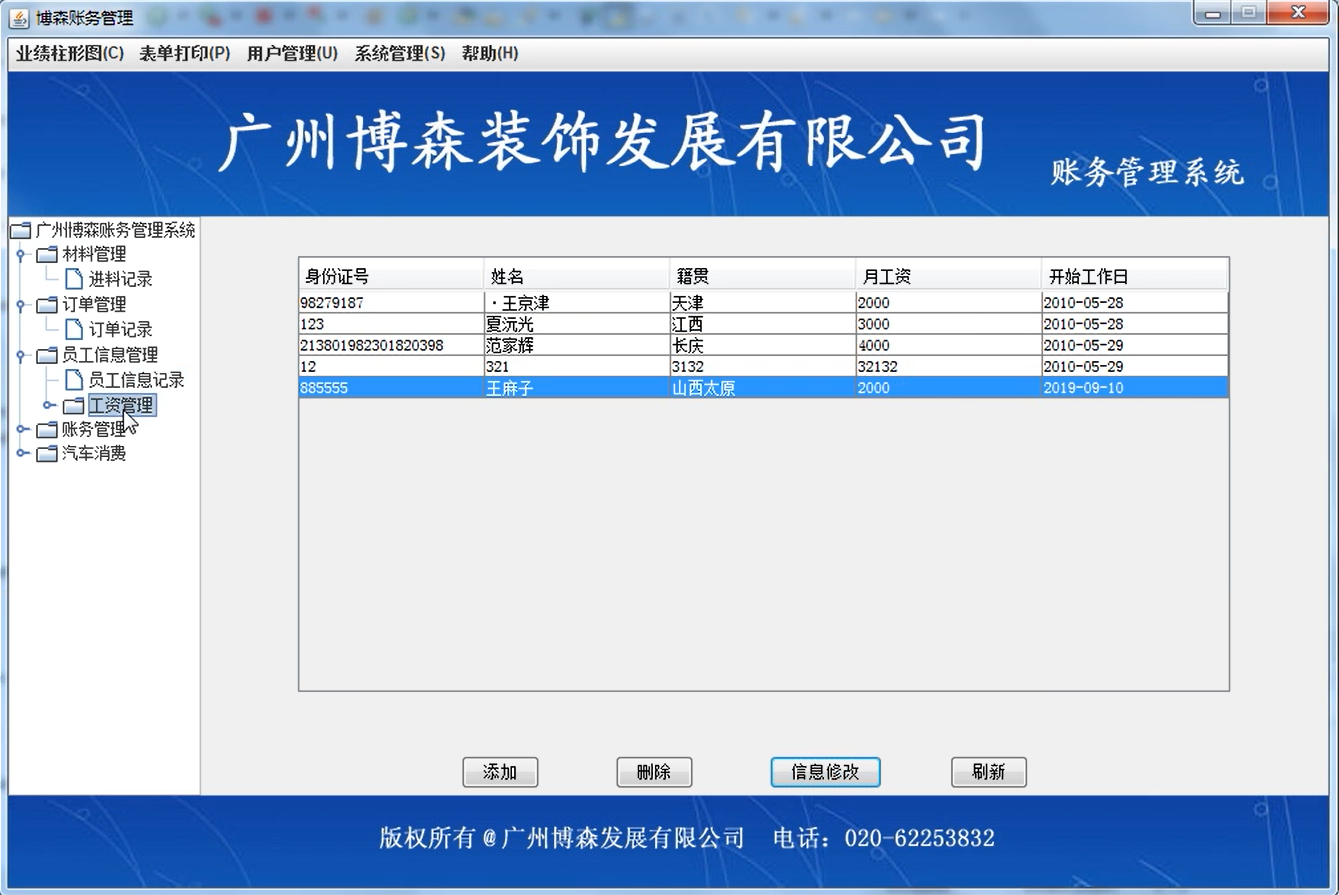Image resolution: width=1339 pixels, height=895 pixels.
Task: Select the 账务管理 tree item label
Action: (x=94, y=429)
